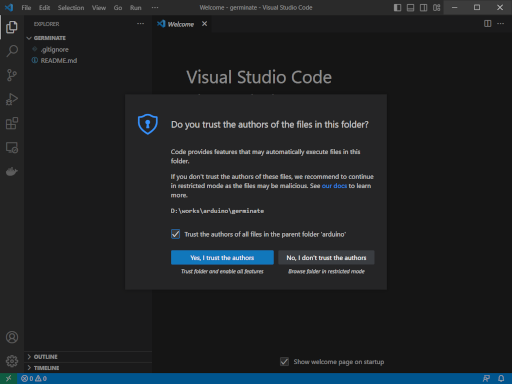
Task: Open the Search view icon
Action: pyautogui.click(x=12, y=51)
